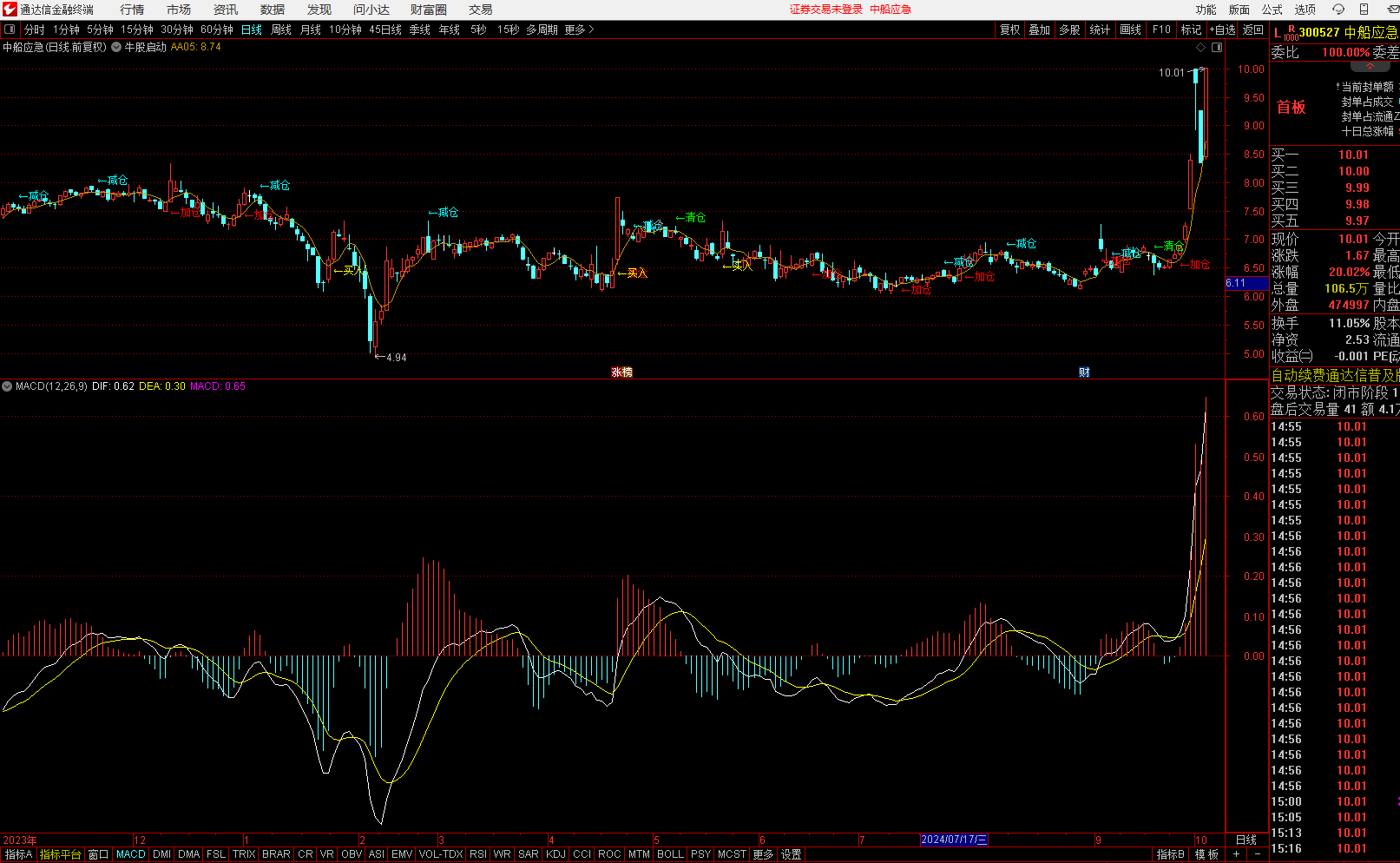1400x863 pixels.
Task: Open the mobile phone icon in title bar
Action: (1364, 10)
